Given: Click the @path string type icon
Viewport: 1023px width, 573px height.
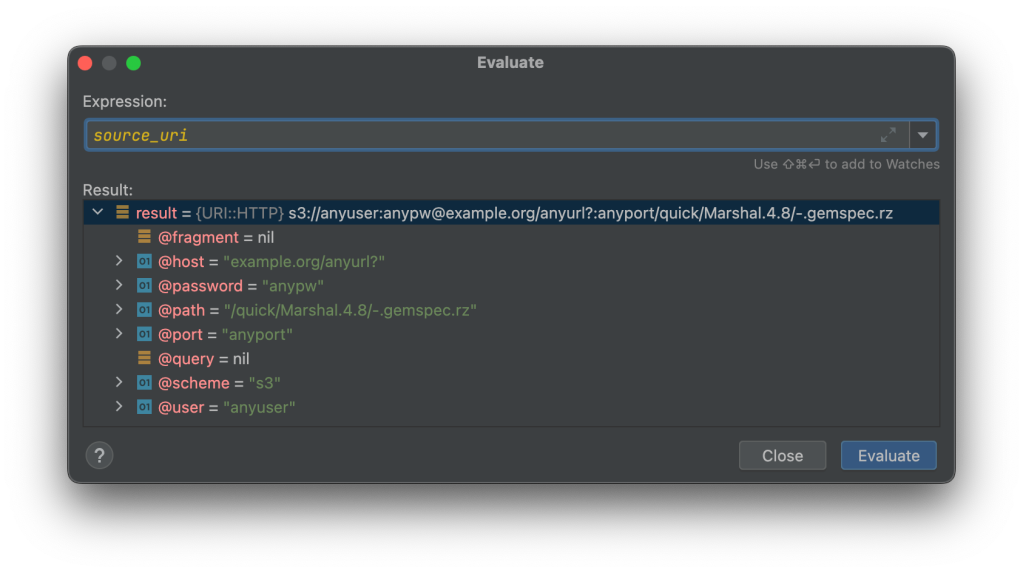Looking at the screenshot, I should [x=144, y=310].
